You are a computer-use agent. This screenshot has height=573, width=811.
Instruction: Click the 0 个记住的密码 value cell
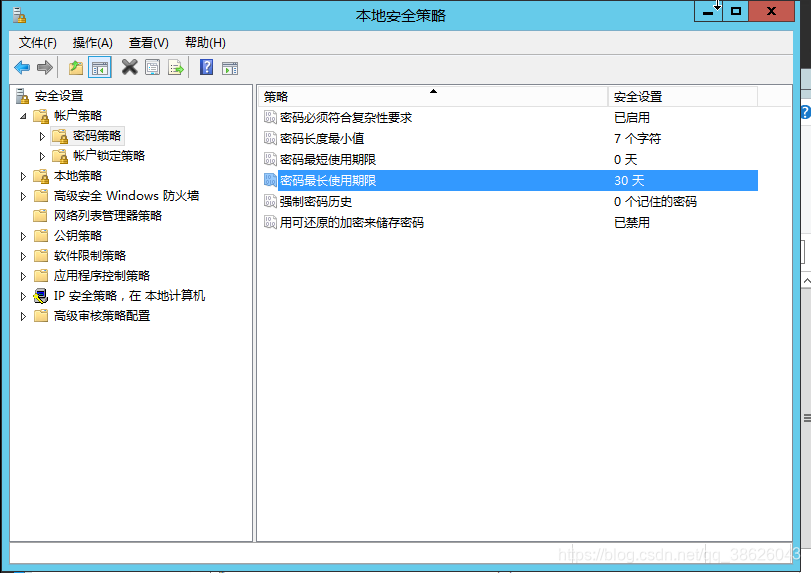(x=655, y=202)
